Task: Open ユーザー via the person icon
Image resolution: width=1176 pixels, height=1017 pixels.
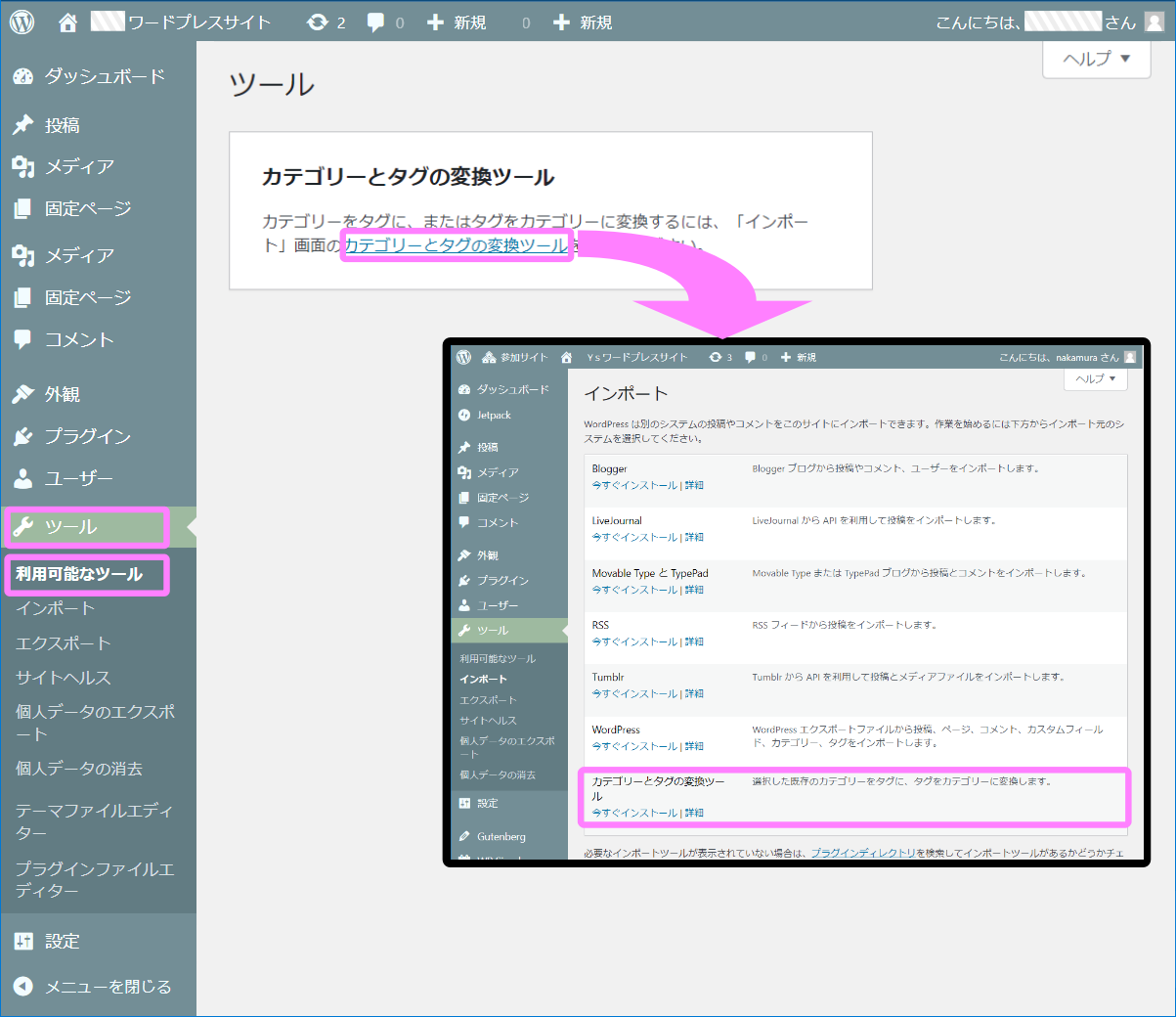Action: coord(24,479)
